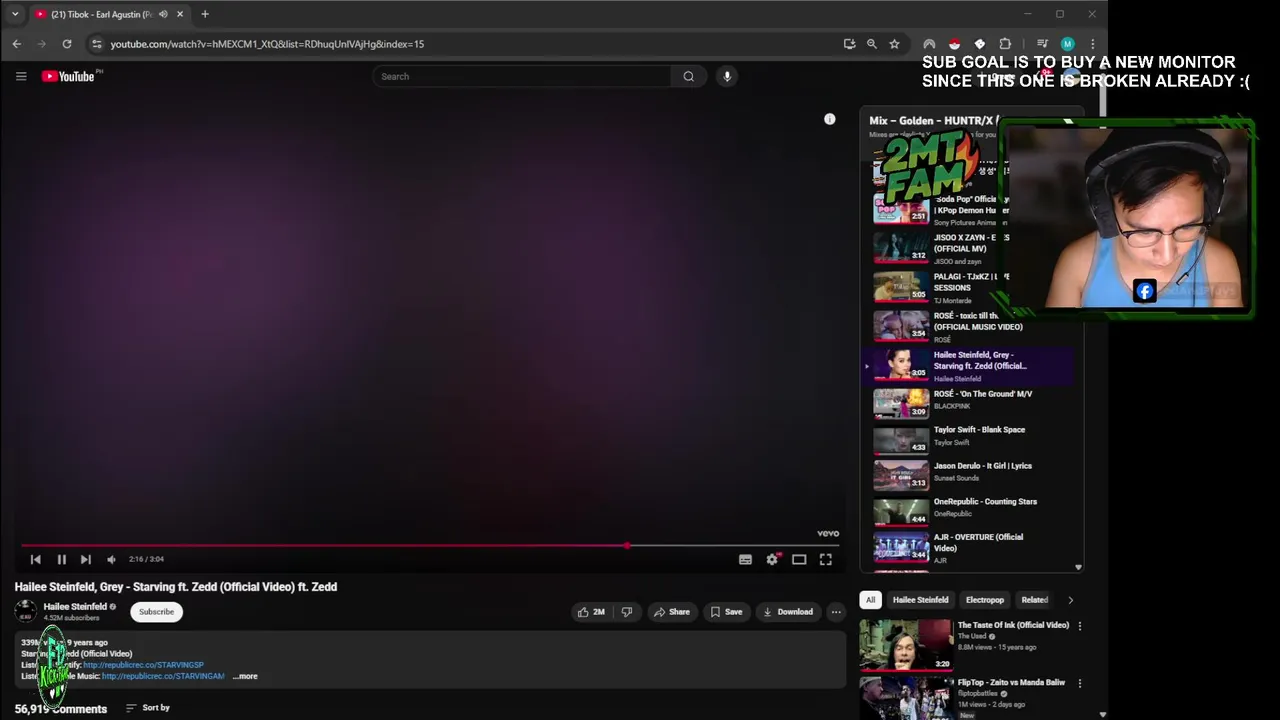Skip to next video in player
Image resolution: width=1280 pixels, height=720 pixels.
86,559
